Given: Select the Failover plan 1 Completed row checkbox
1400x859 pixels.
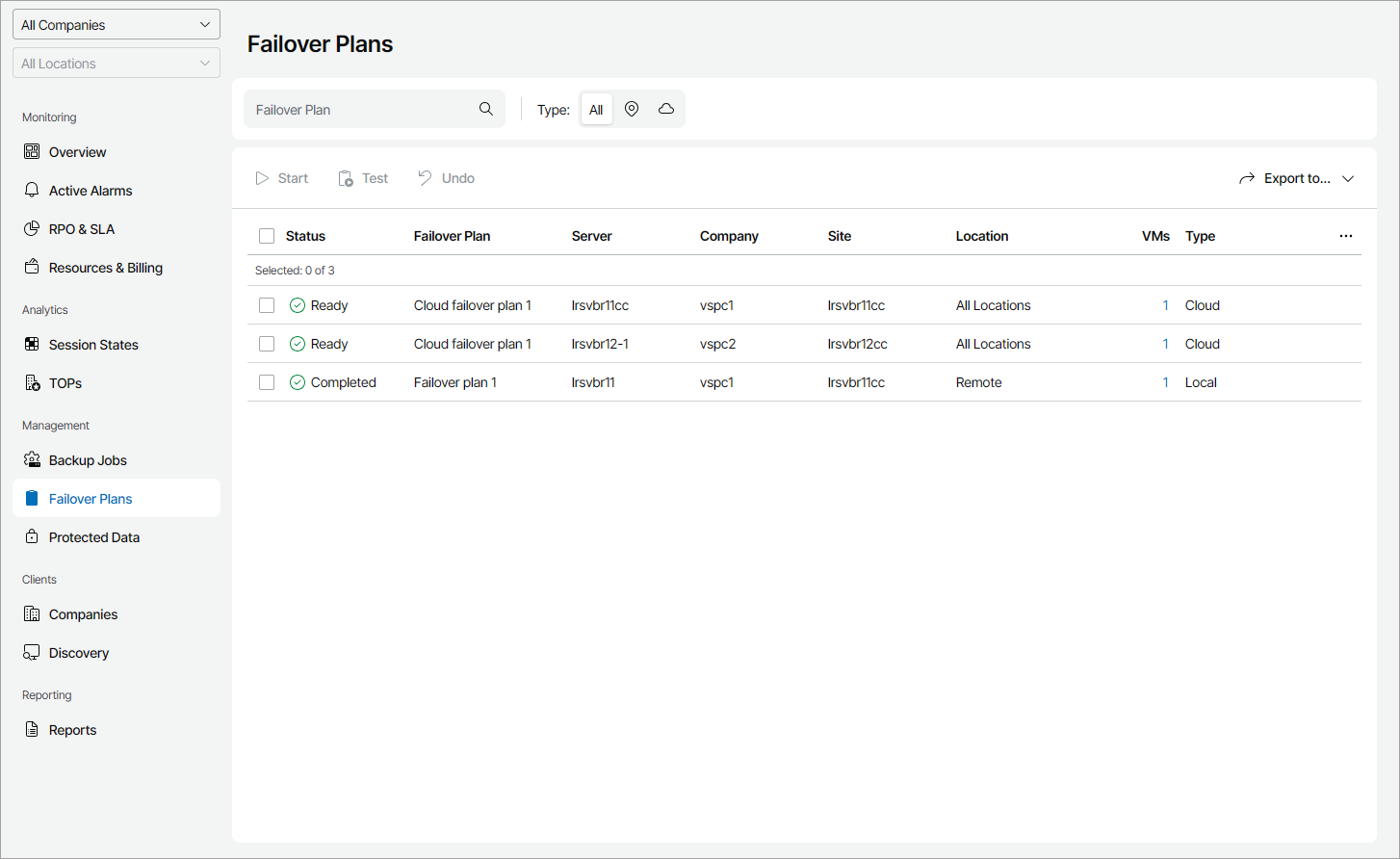Looking at the screenshot, I should (267, 382).
